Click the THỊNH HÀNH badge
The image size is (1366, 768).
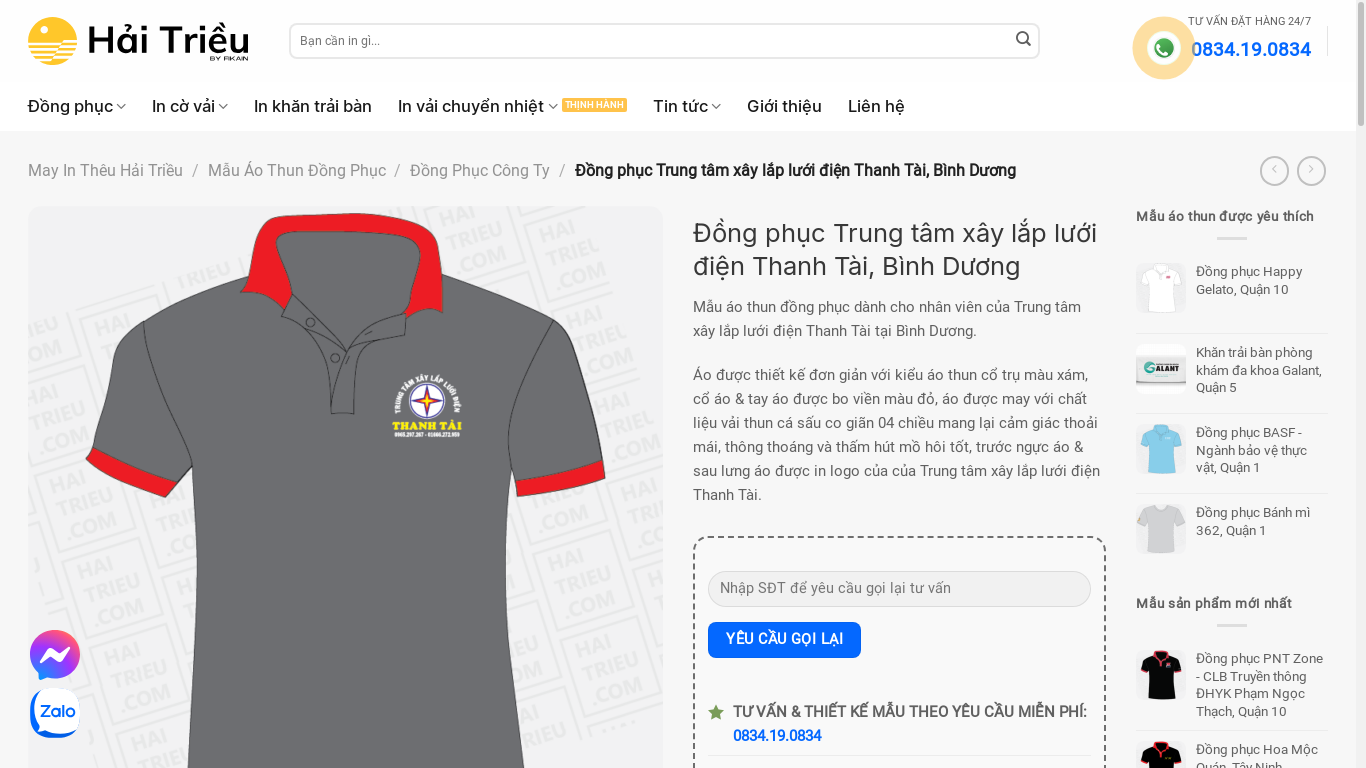[x=594, y=105]
